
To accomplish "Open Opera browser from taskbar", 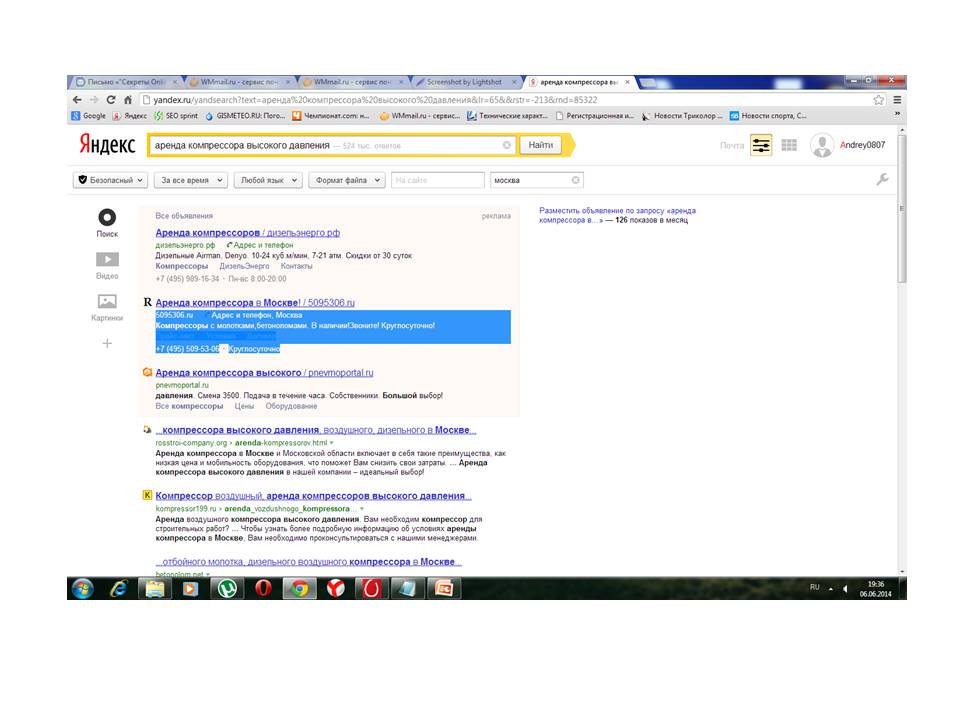I will click(x=263, y=588).
